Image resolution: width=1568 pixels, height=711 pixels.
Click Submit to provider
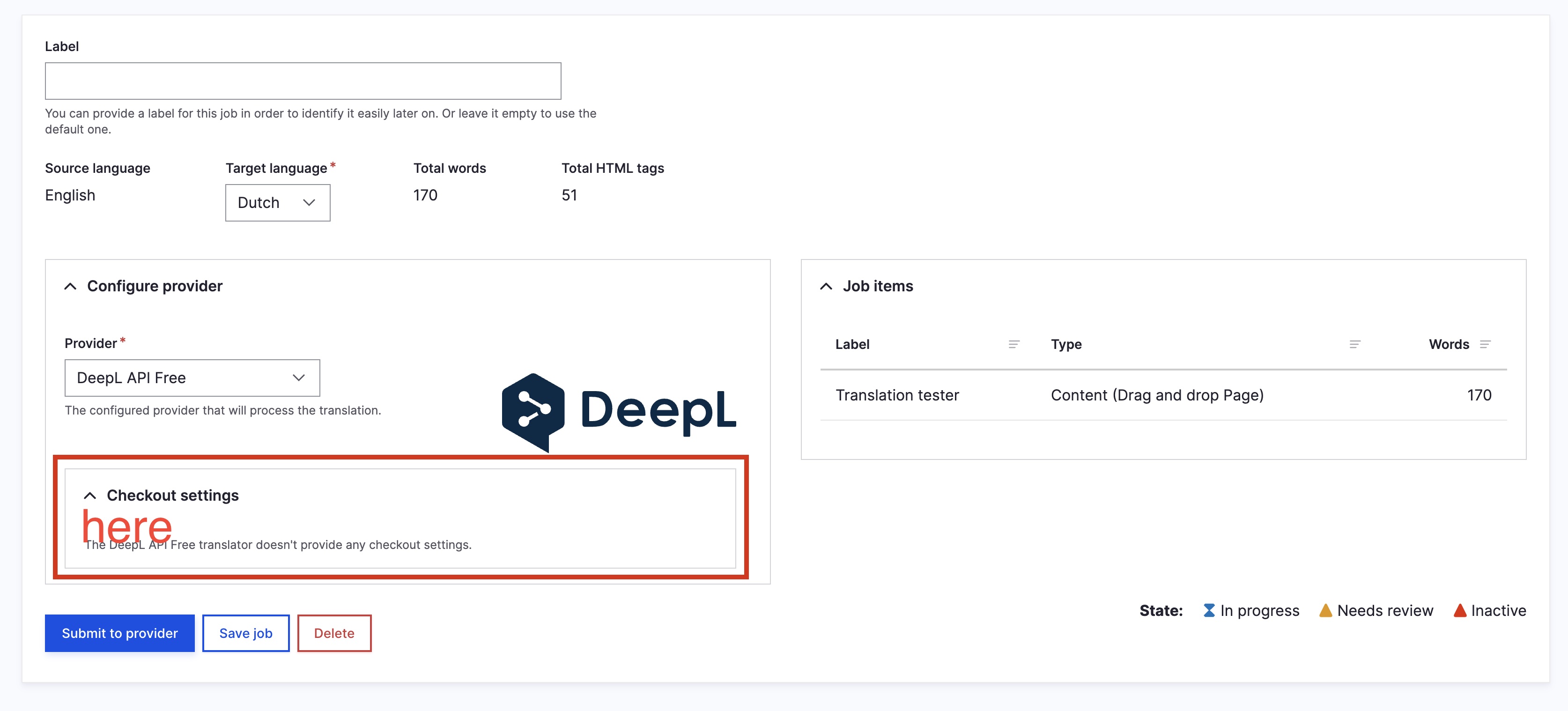coord(119,633)
